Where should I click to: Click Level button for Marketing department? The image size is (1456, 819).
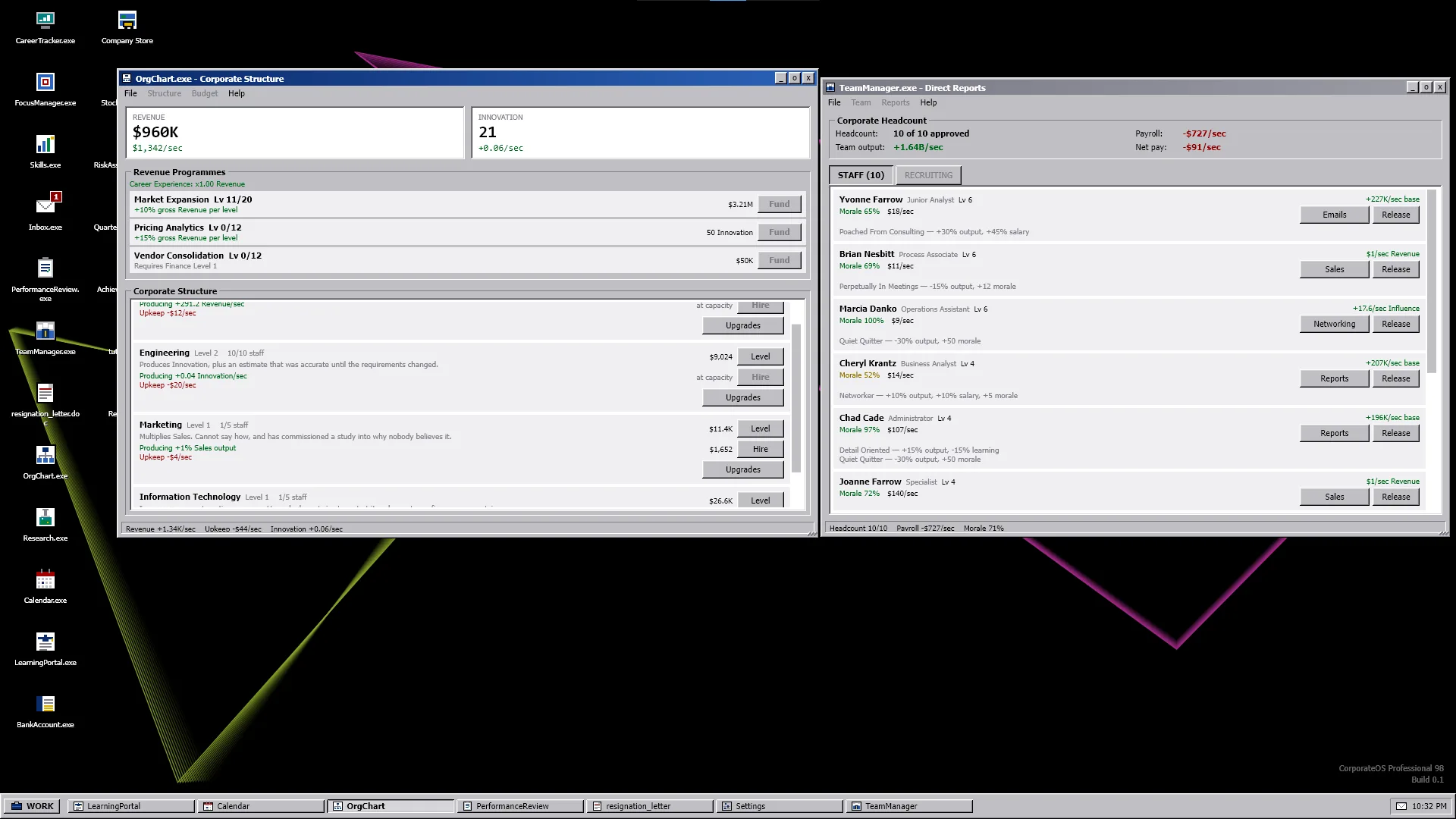tap(760, 428)
